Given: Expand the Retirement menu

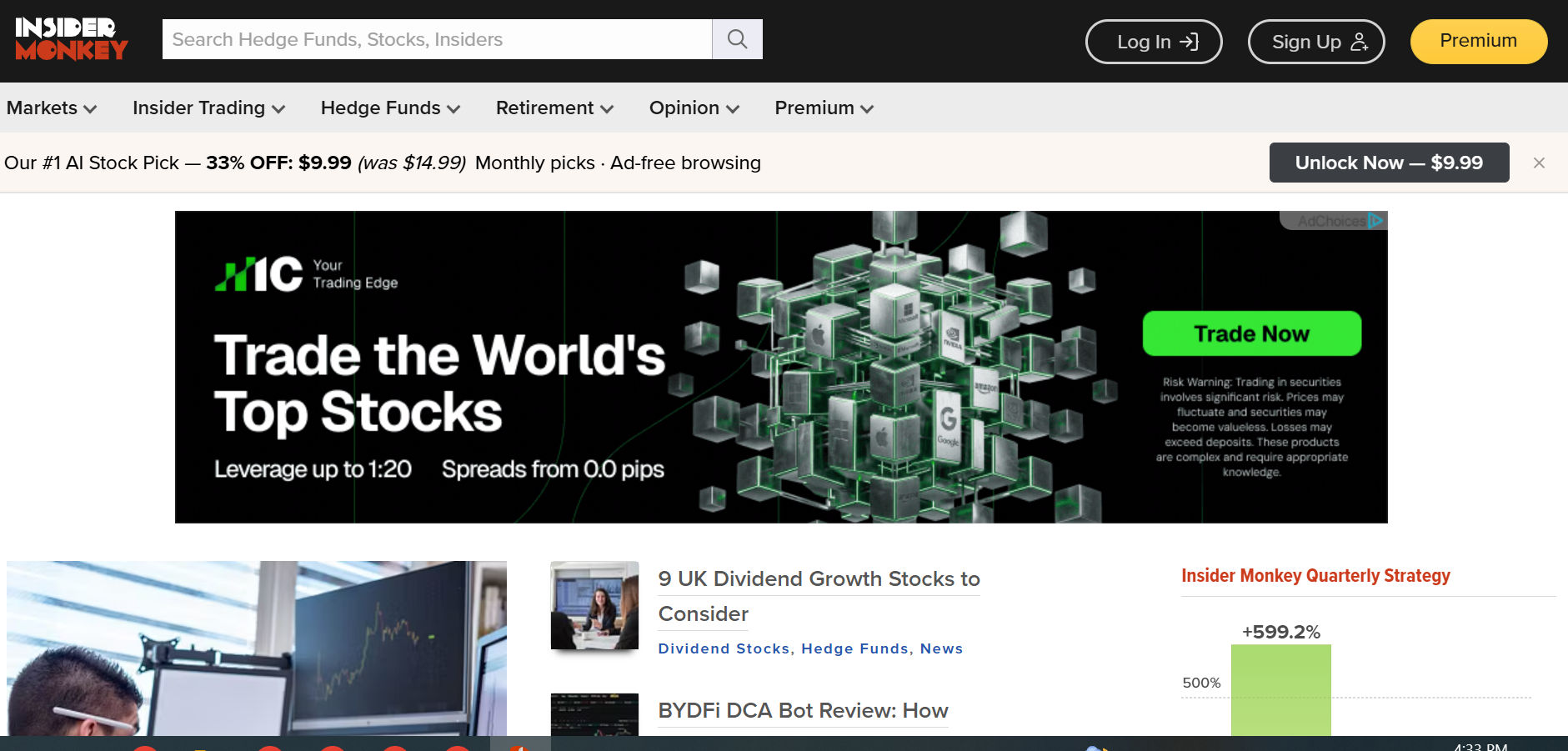Looking at the screenshot, I should point(554,108).
